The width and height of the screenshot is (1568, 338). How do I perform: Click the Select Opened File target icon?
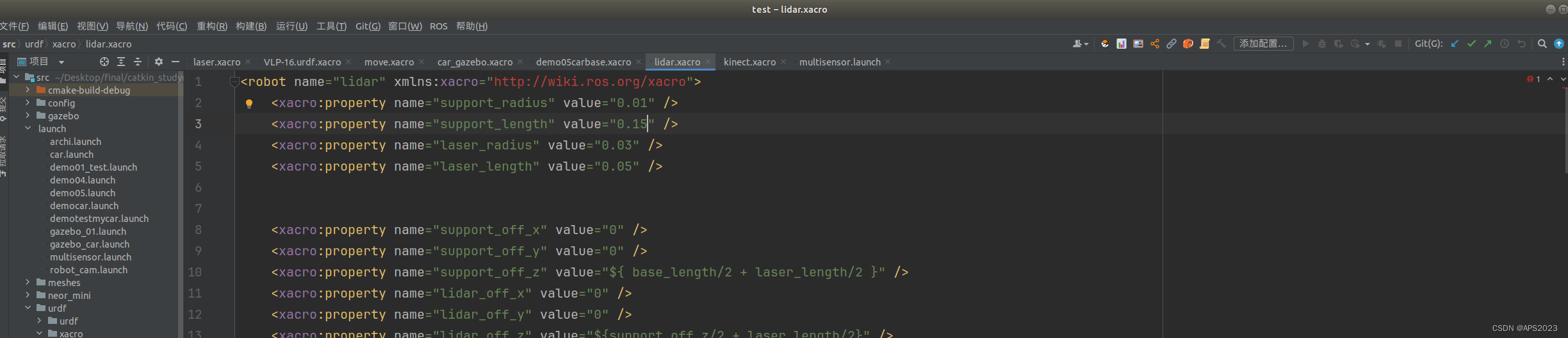[x=104, y=62]
